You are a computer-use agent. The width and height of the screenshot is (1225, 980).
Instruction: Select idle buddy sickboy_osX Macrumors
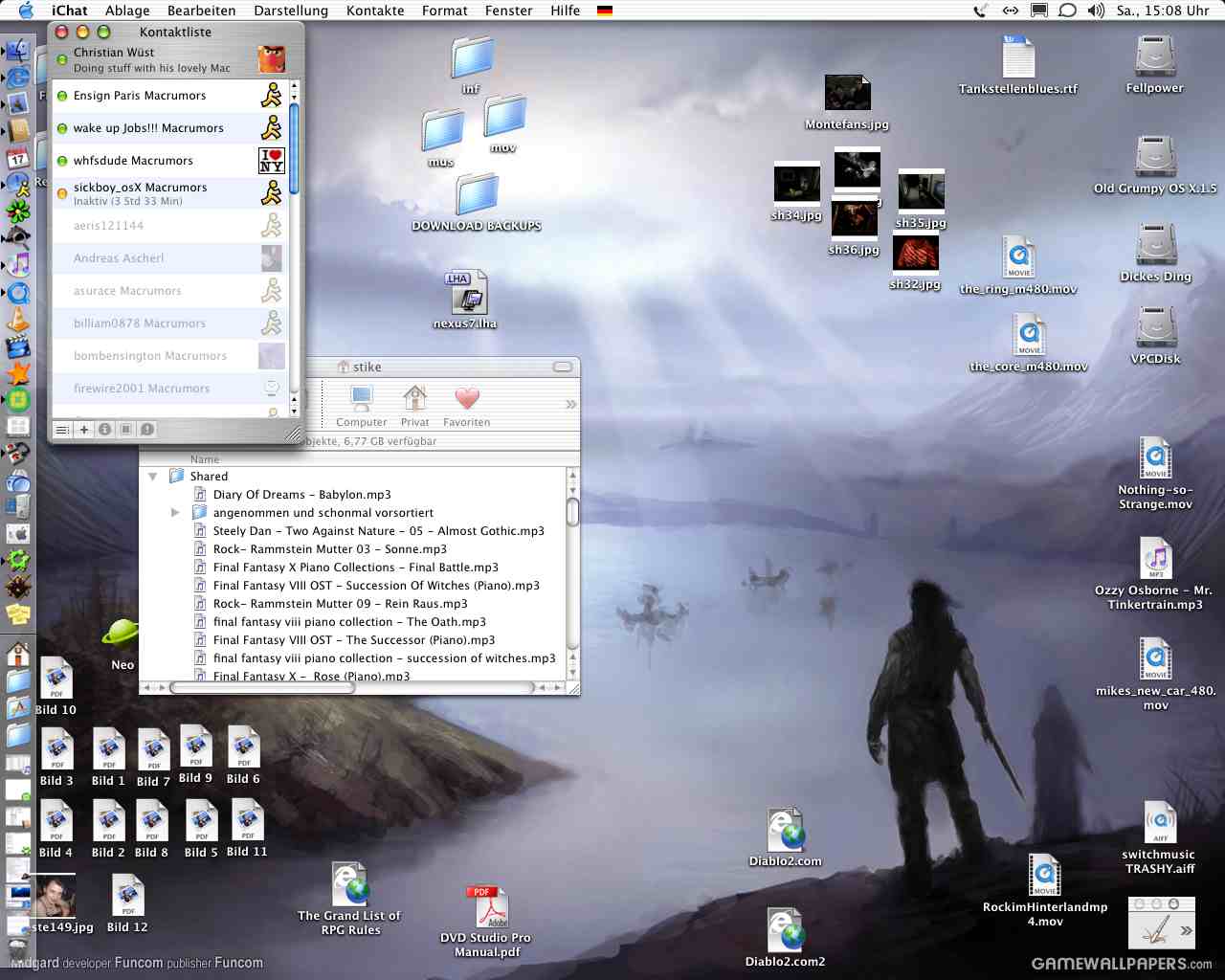(x=169, y=193)
